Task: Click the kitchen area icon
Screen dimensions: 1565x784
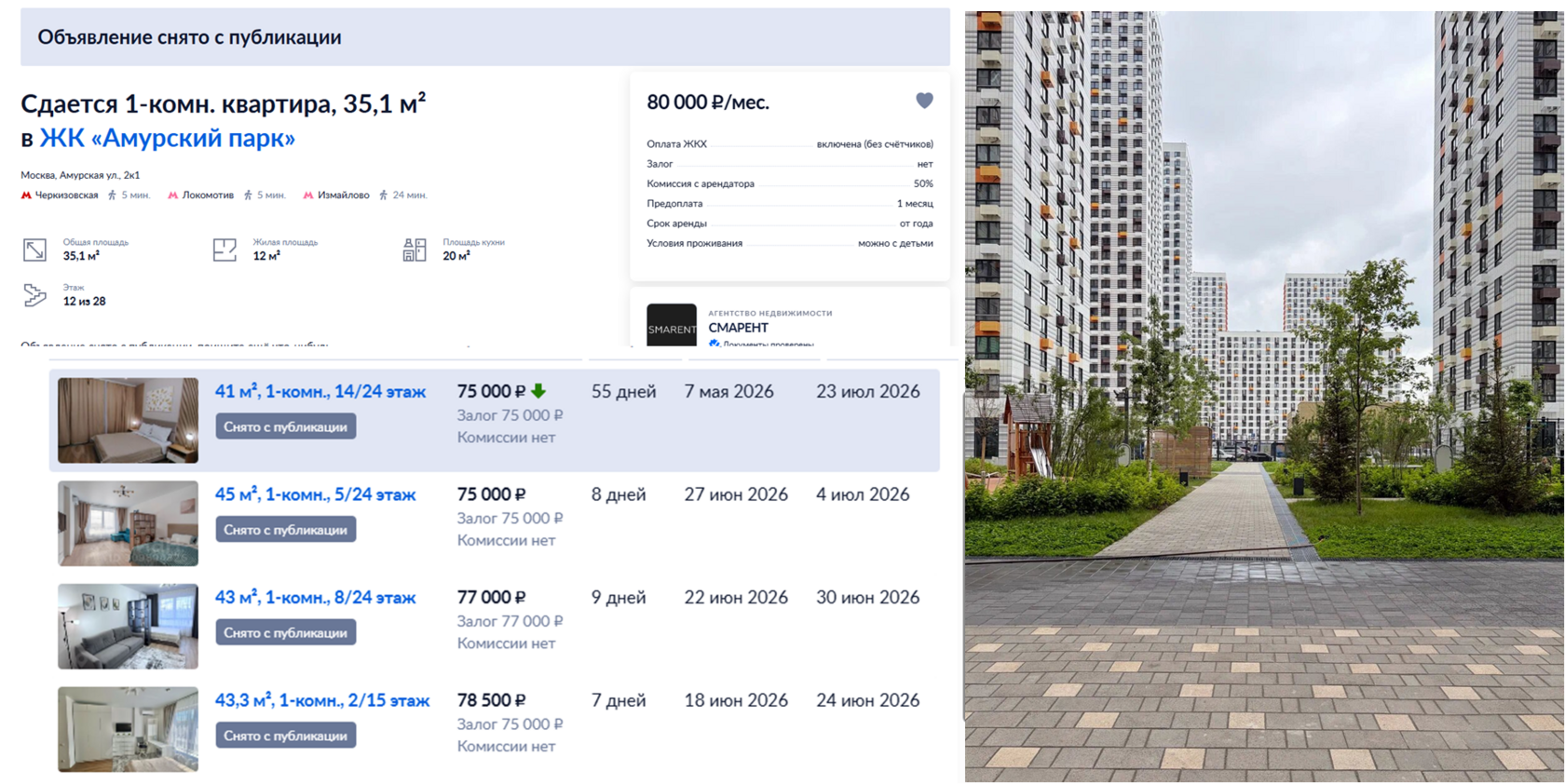Action: 415,250
